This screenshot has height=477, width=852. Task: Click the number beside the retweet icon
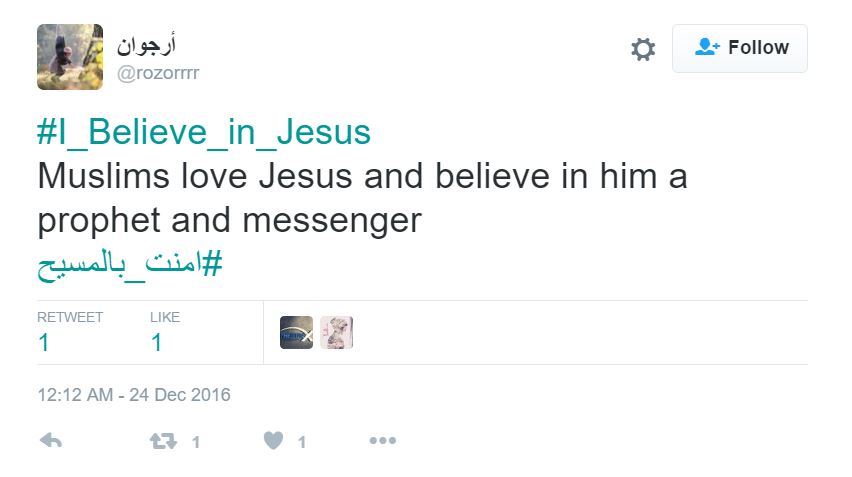[196, 442]
